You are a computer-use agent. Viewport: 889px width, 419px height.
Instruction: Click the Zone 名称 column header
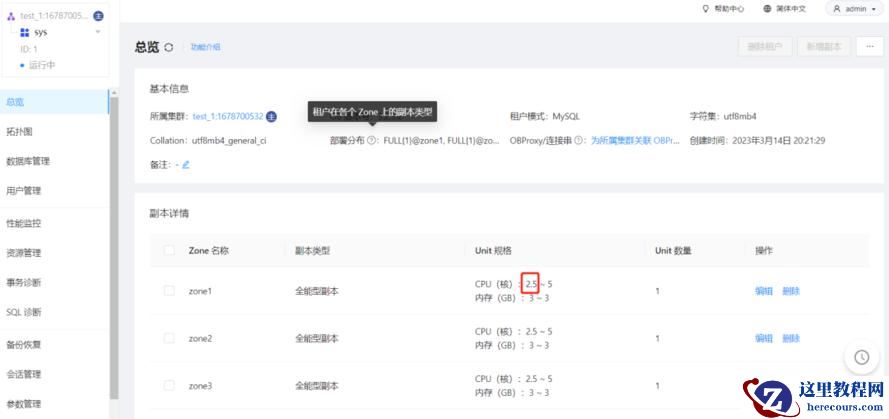pos(209,251)
